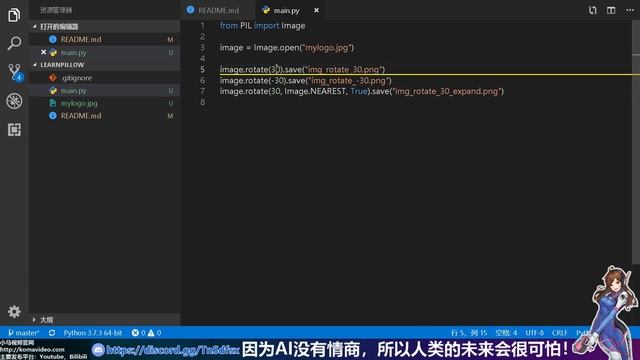Open Source Control view with badge

[15, 72]
